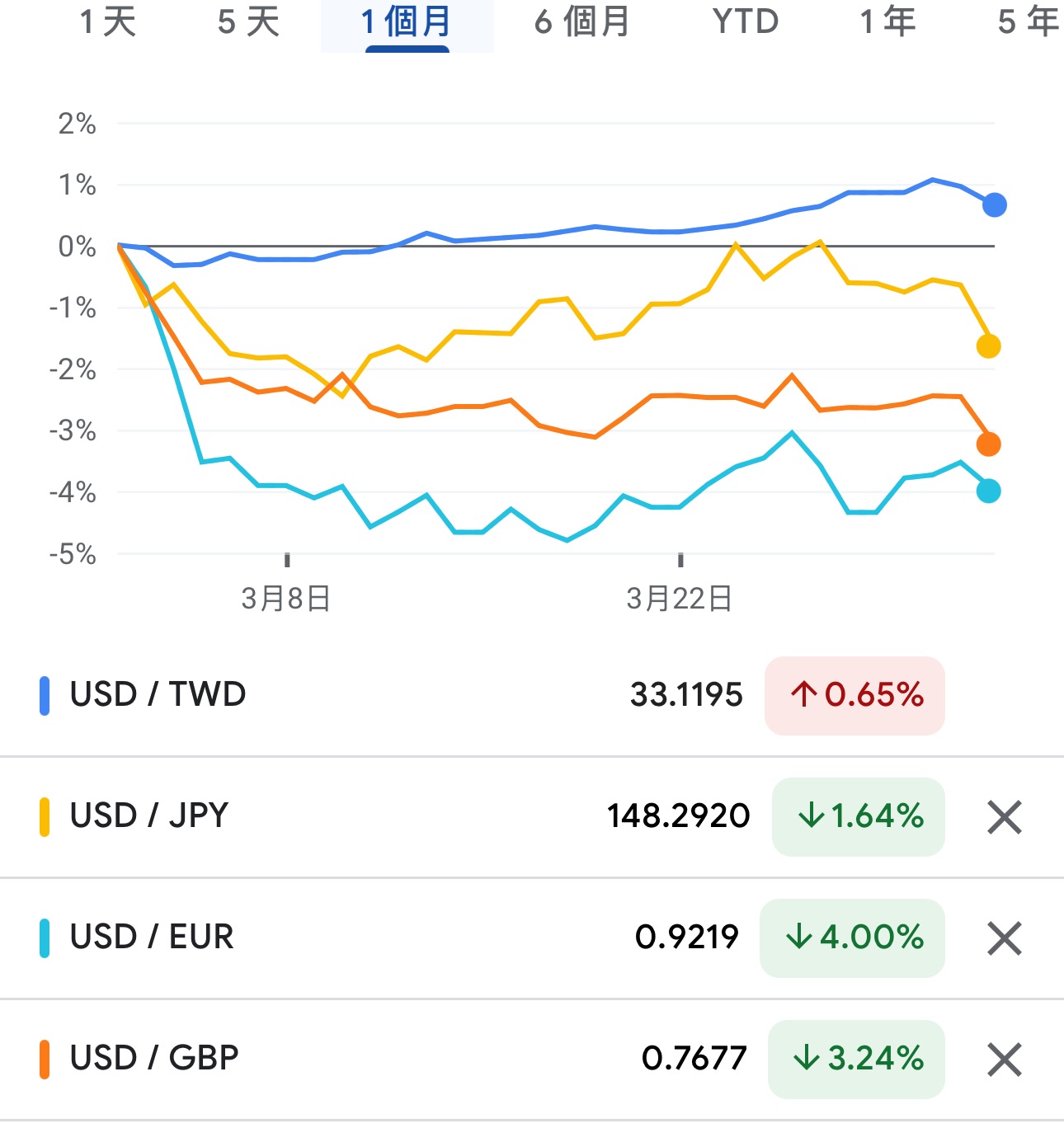This screenshot has height=1128, width=1064.
Task: Remove USD / JPY from comparison
Action: [x=1004, y=817]
